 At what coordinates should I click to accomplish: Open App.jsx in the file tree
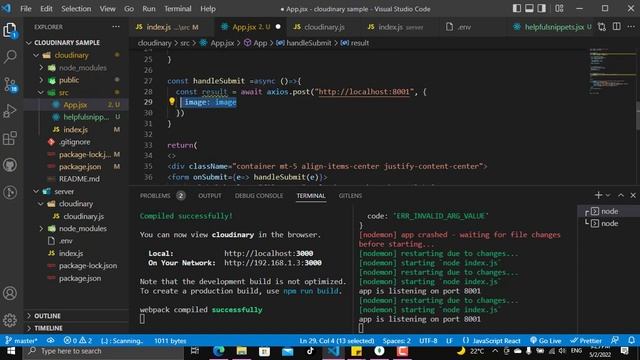click(75, 105)
